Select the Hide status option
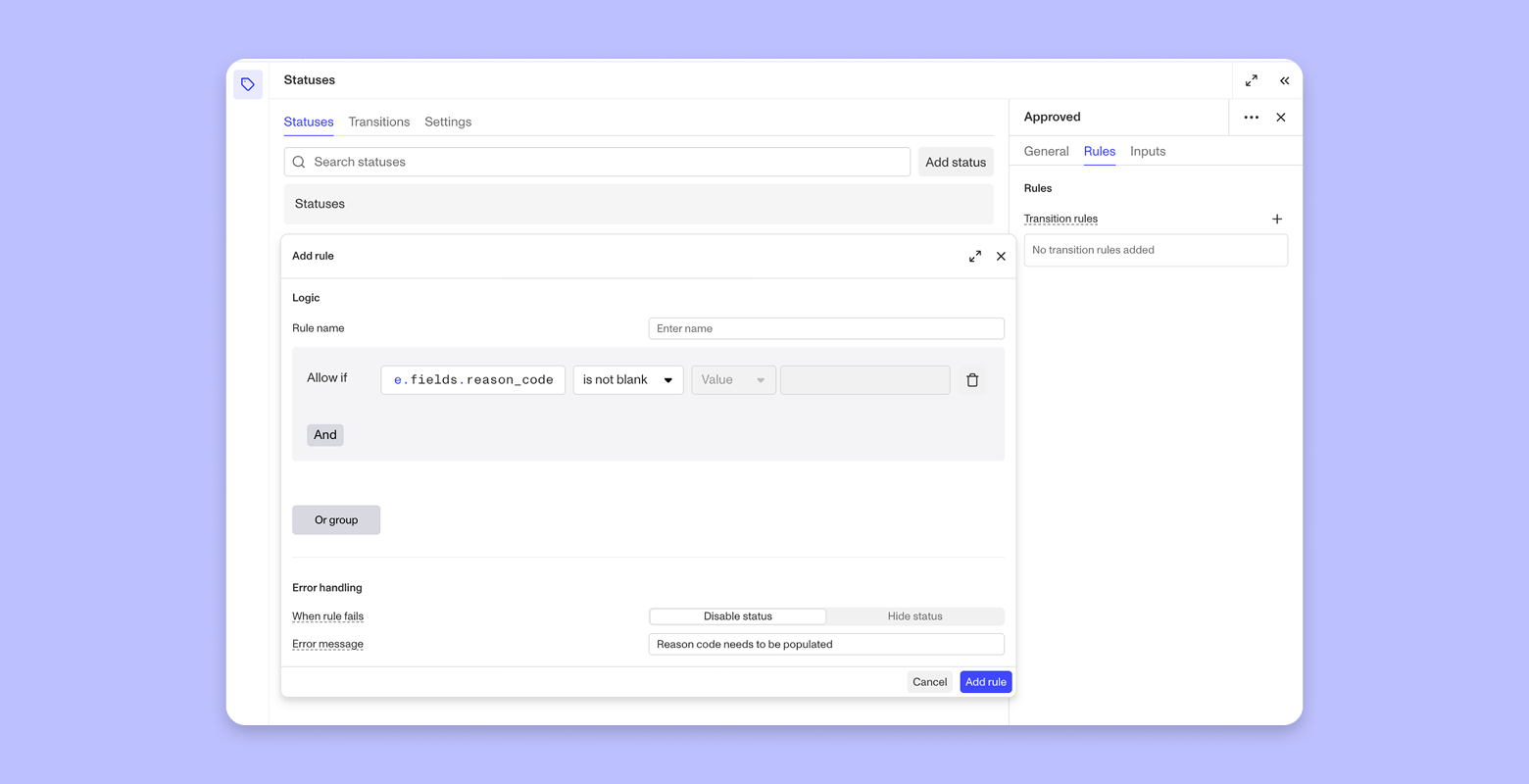Viewport: 1529px width, 784px height. click(x=915, y=616)
